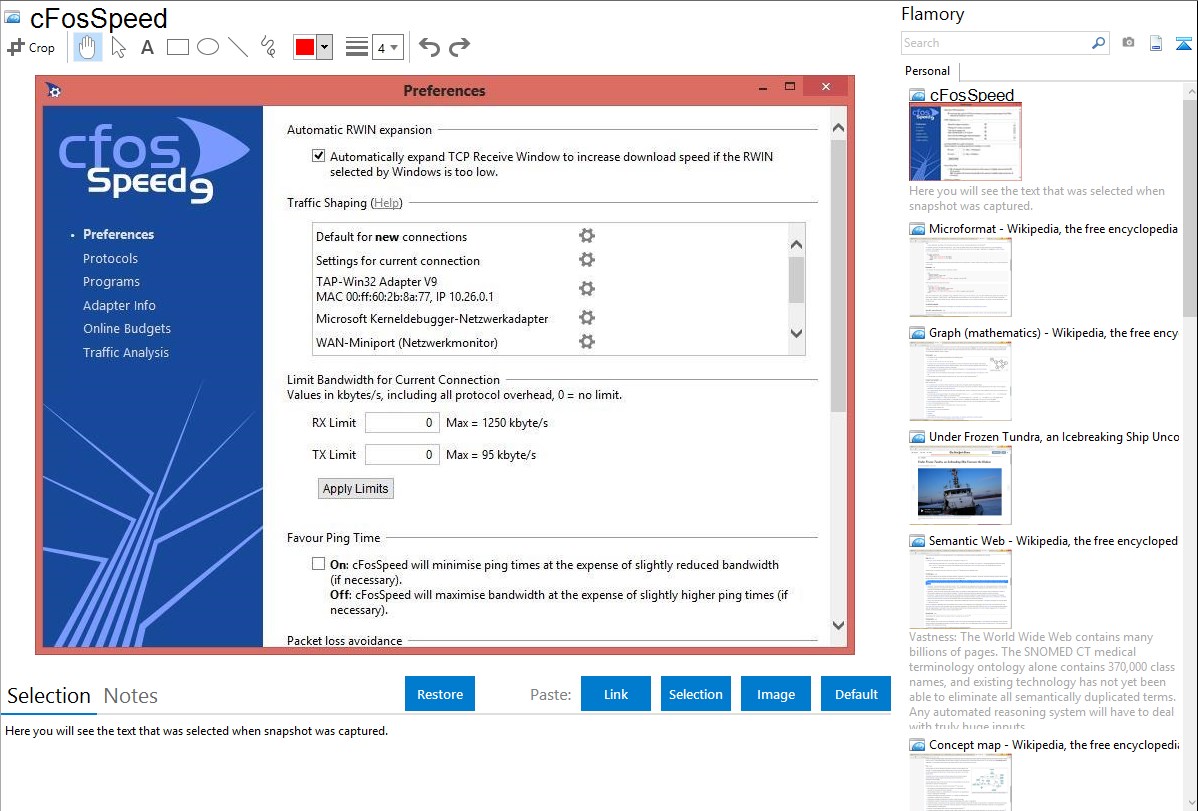Click down arrow of adapter list scrollbar
The image size is (1198, 811).
click(796, 333)
